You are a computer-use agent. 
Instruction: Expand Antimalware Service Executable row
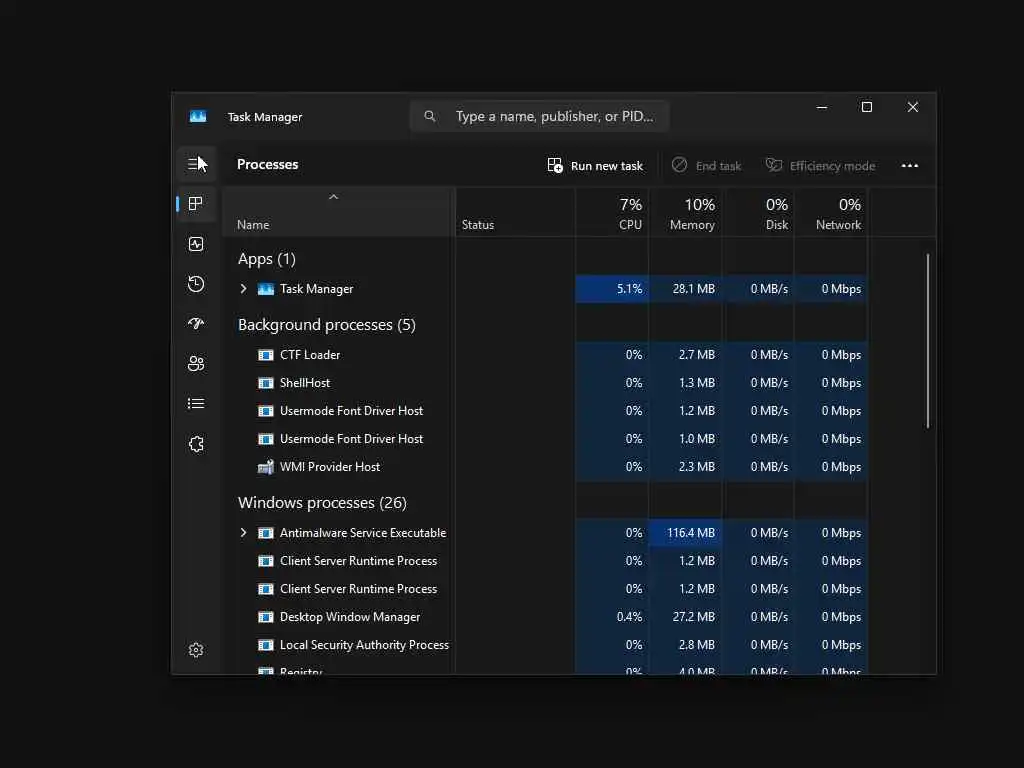coord(244,533)
